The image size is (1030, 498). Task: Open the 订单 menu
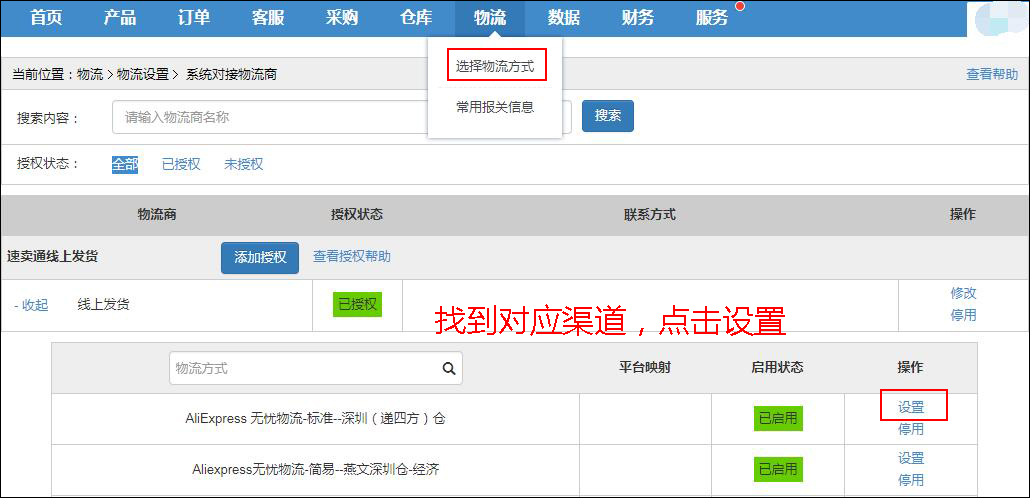pyautogui.click(x=194, y=18)
